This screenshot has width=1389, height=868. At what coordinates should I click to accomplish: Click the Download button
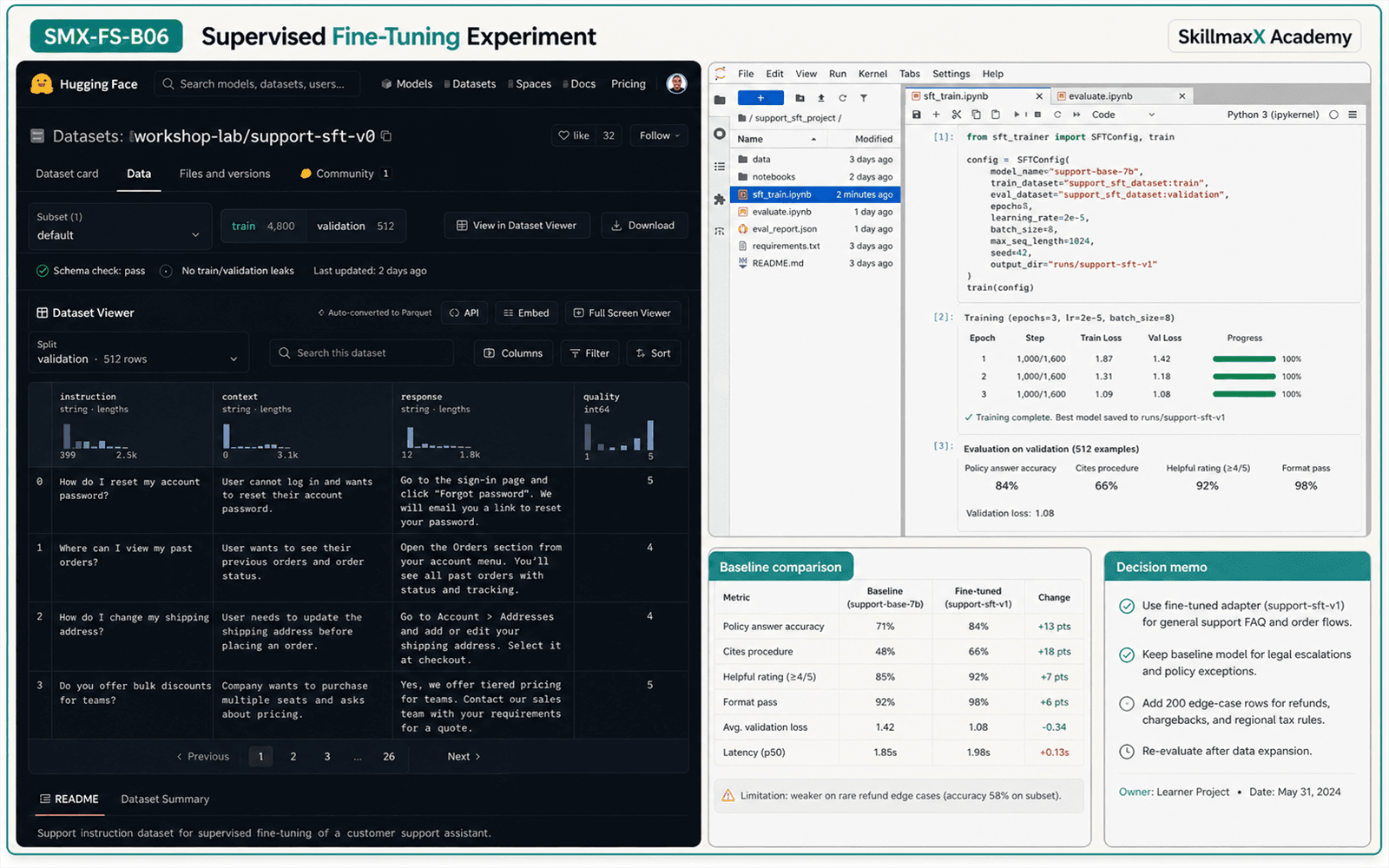coord(643,226)
